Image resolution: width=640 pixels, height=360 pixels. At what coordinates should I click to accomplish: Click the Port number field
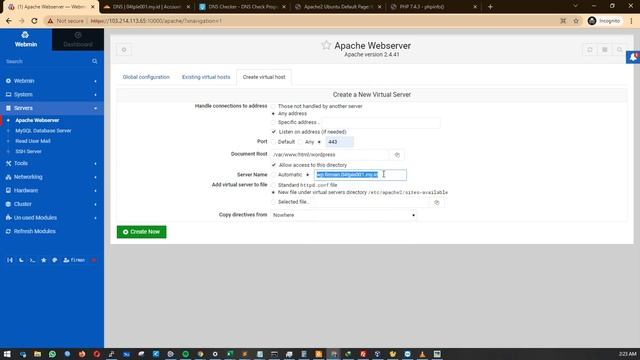tap(339, 142)
